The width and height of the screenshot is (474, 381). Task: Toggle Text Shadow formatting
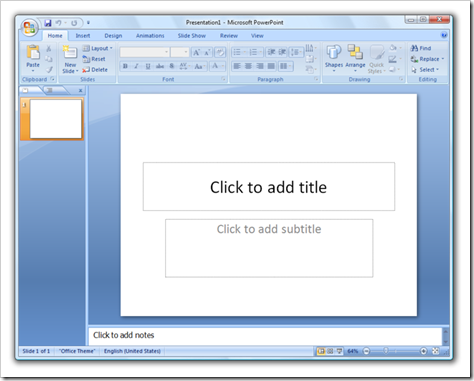click(x=172, y=66)
